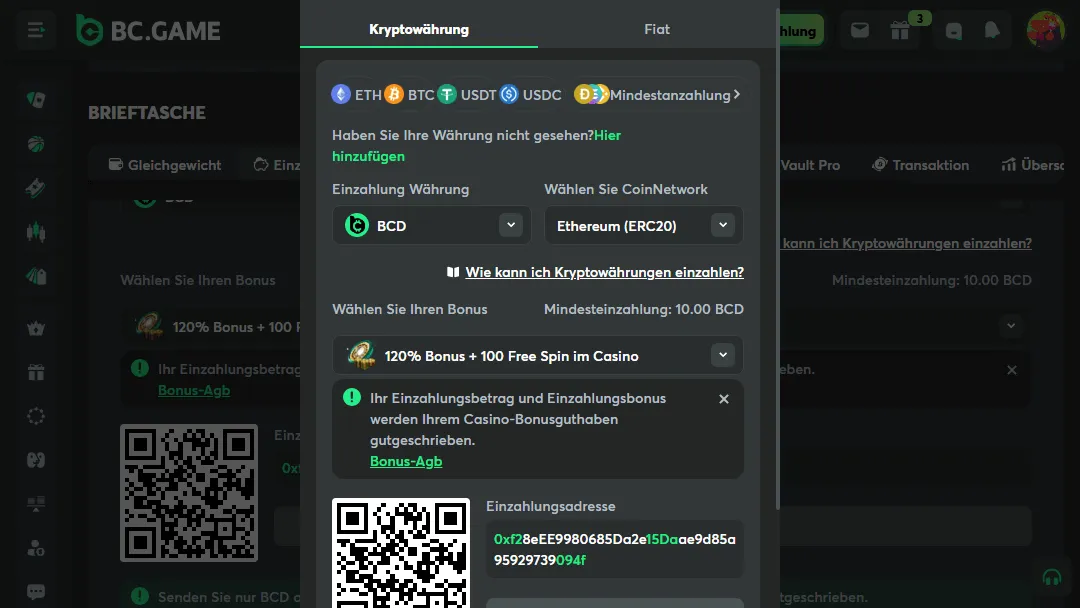Click the Mindesteinzahlung: 10.00 BCD text in dialog
Viewport: 1080px width, 608px height.
click(644, 309)
